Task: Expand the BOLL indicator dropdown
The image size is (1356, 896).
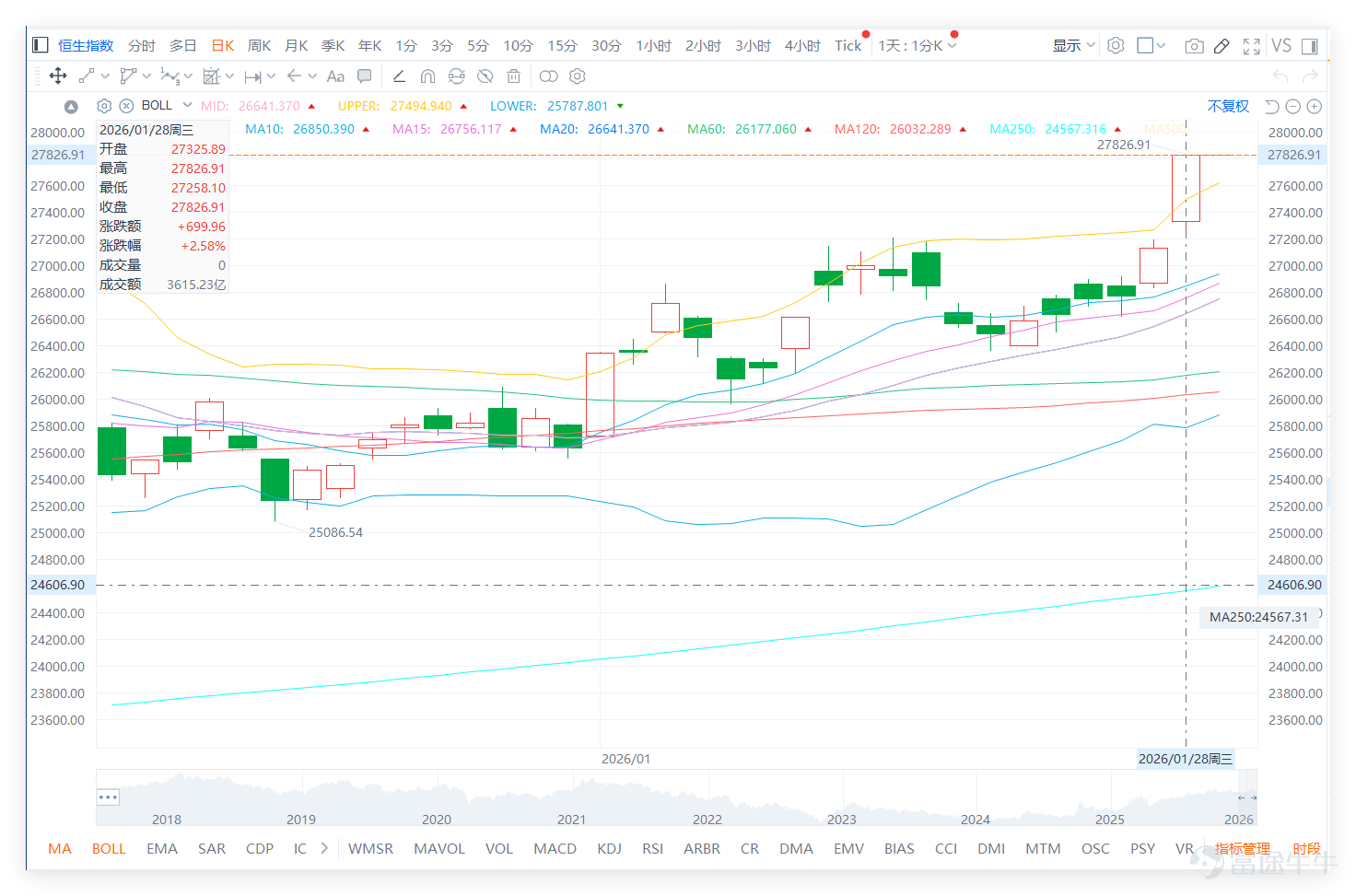Action: tap(187, 105)
